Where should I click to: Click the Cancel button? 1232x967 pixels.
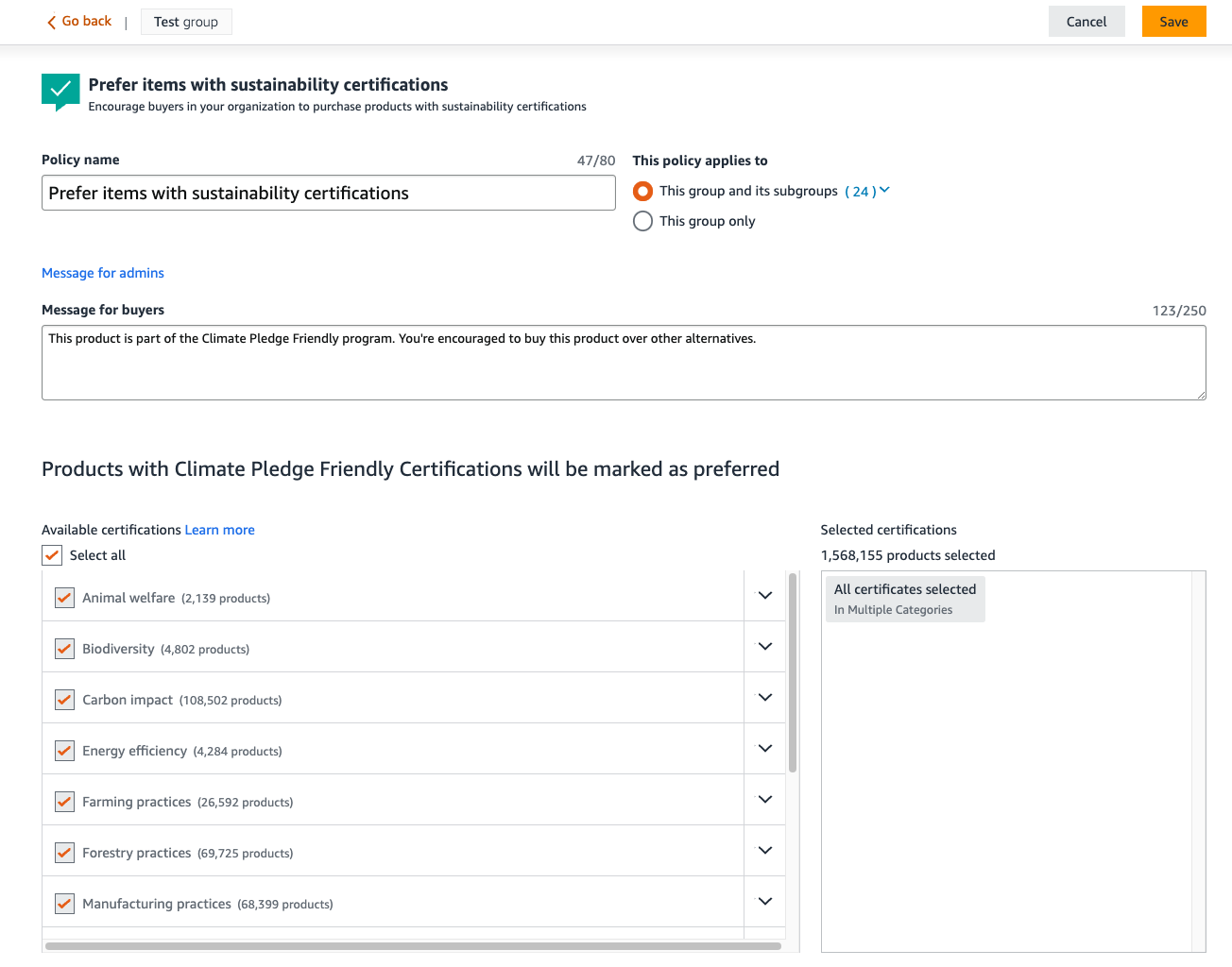click(1087, 22)
